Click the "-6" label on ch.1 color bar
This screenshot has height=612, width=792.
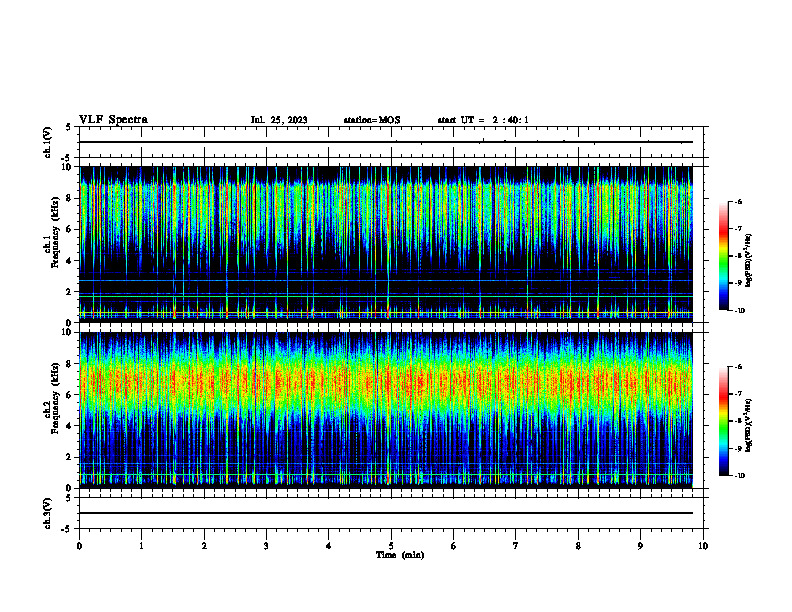(738, 202)
